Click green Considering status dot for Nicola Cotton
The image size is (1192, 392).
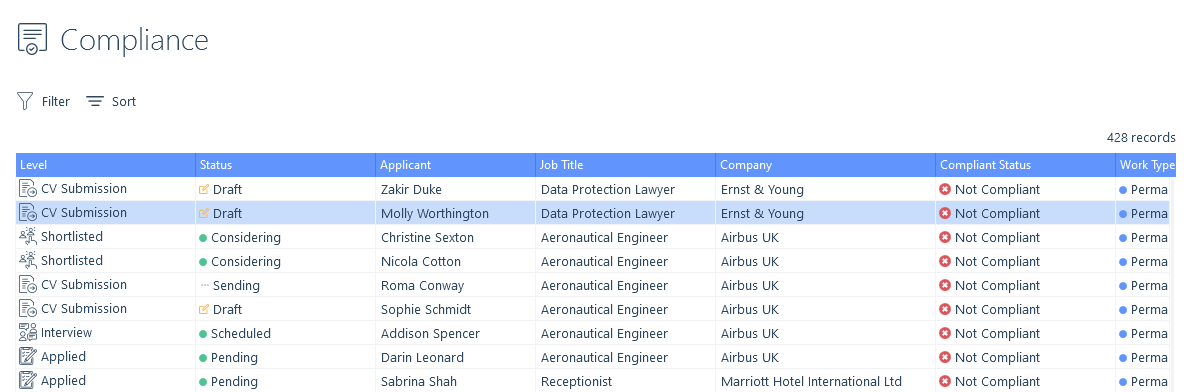point(203,261)
